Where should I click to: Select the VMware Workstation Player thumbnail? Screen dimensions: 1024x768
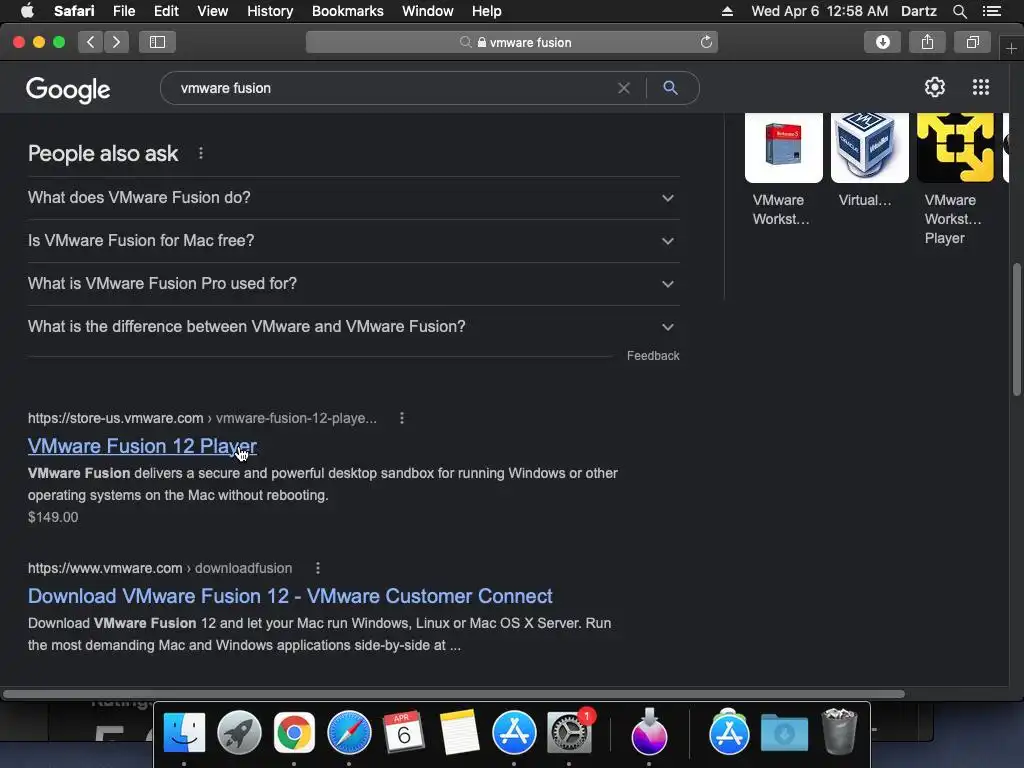[955, 148]
